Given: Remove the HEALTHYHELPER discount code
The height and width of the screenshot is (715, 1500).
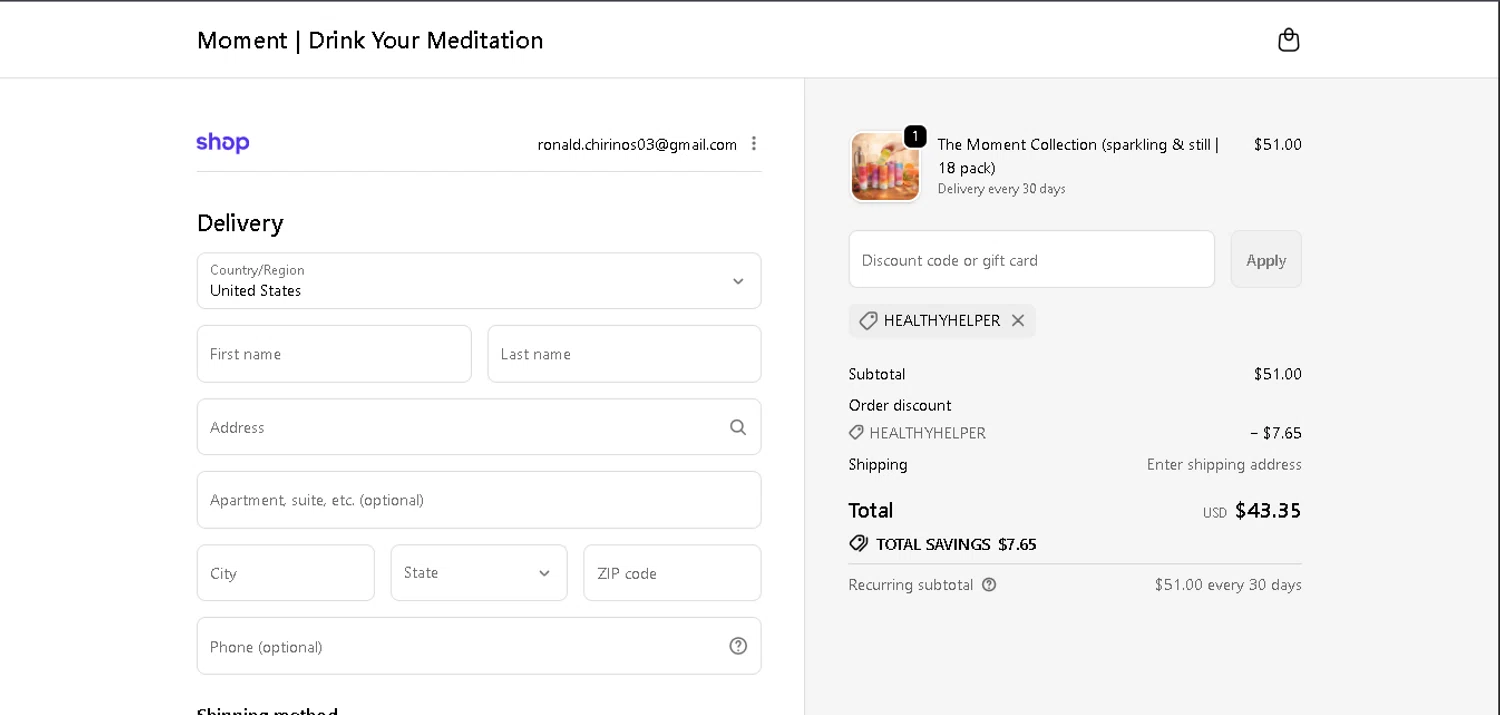Looking at the screenshot, I should (1018, 321).
